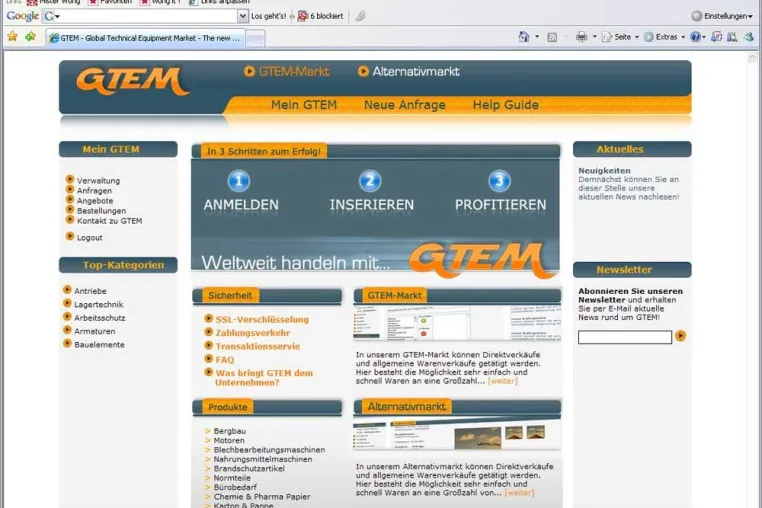Click 'Was bringt GTEM dem Unternehmen?' link
The image size is (762, 508).
(x=264, y=378)
